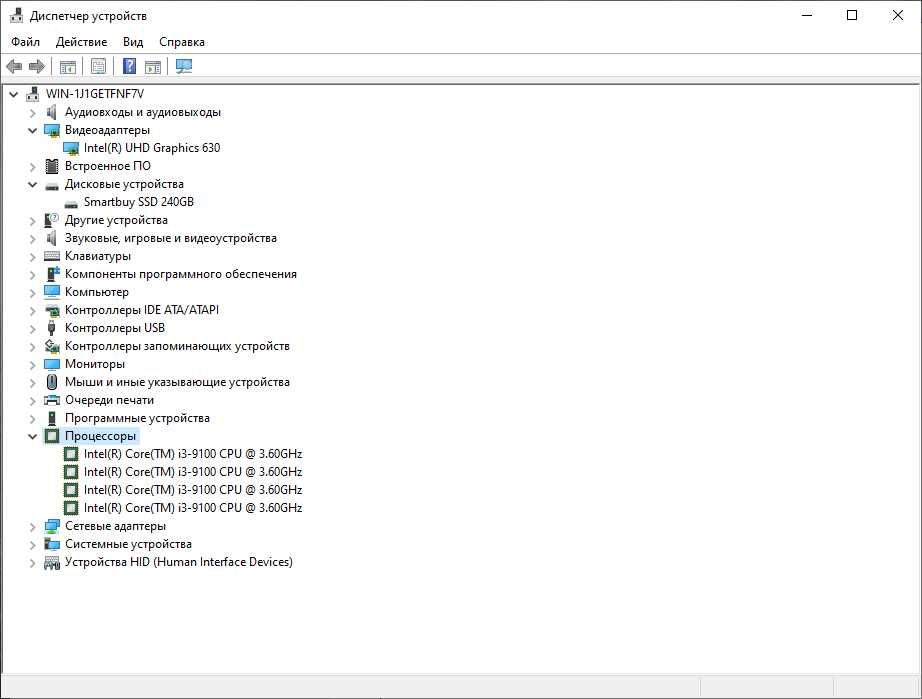Select the Очереди печати label
The height and width of the screenshot is (699, 922).
coord(109,400)
